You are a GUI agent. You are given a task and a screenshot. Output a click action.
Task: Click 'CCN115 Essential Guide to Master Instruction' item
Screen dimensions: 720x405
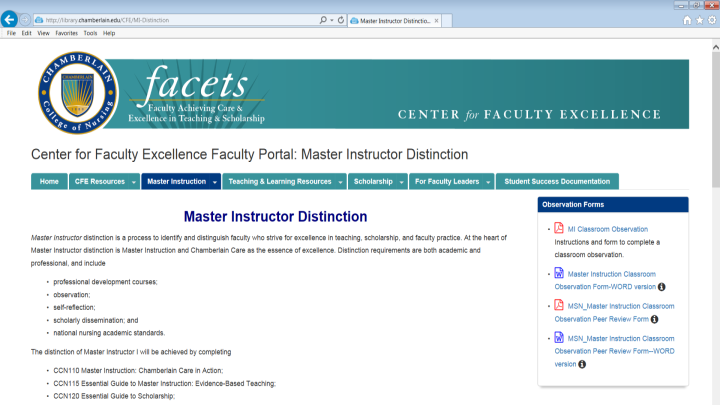[x=164, y=383]
